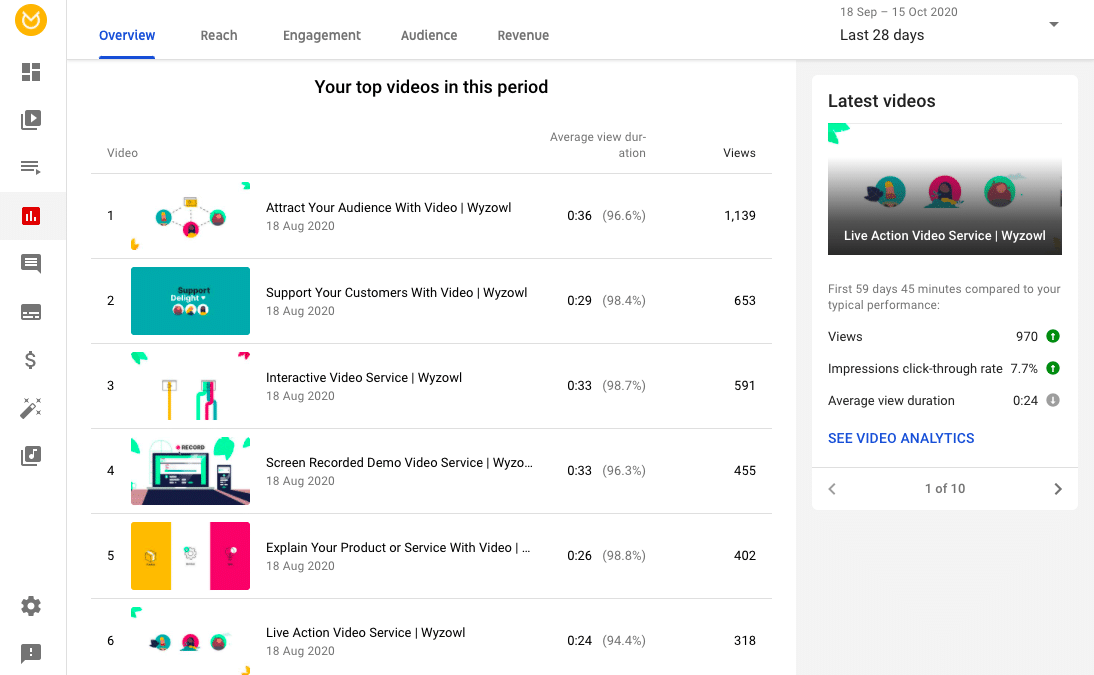The image size is (1094, 675).
Task: Go to next latest video
Action: [x=1058, y=489]
